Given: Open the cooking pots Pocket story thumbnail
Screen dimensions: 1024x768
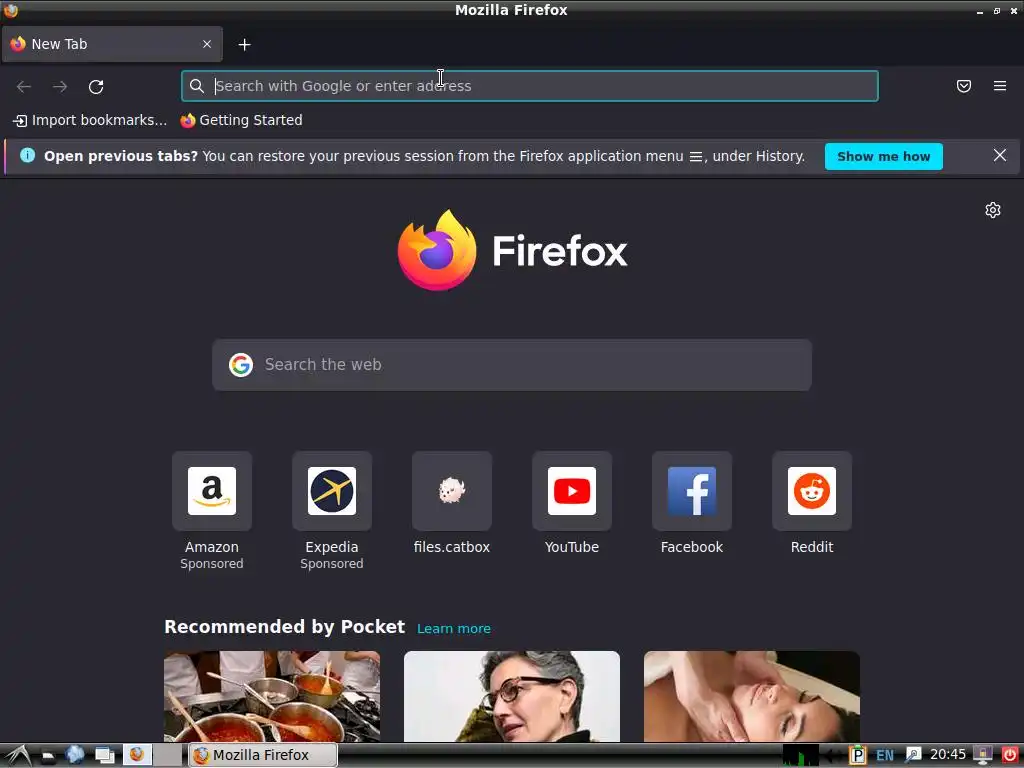Looking at the screenshot, I should coord(272,696).
